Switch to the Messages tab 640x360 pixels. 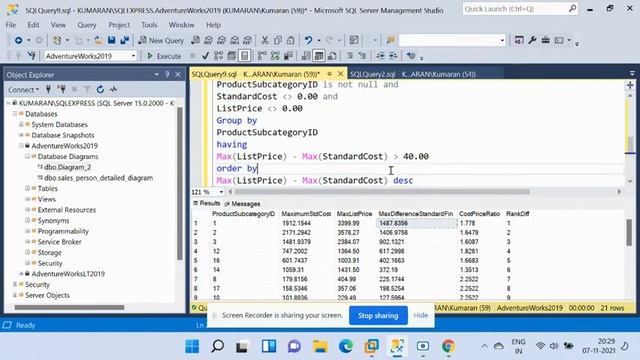coord(242,204)
